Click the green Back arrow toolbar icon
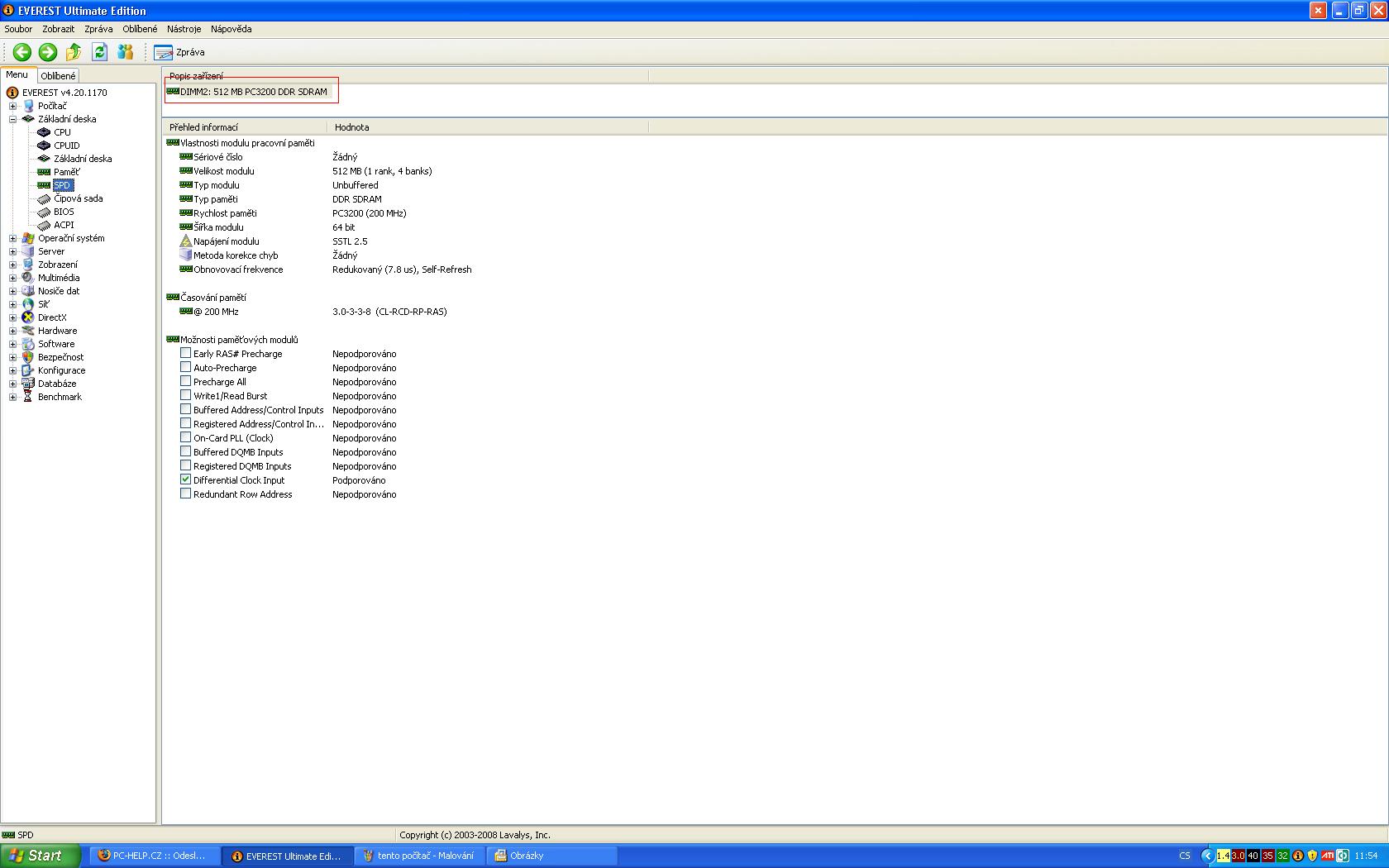Screen dimensions: 1389x868 coord(22,52)
